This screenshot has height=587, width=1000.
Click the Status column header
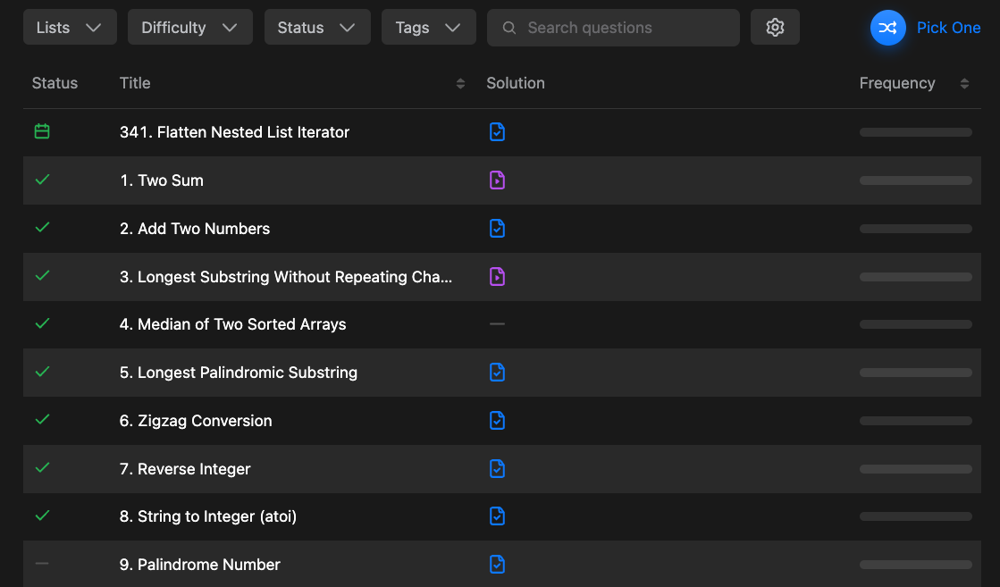click(55, 84)
